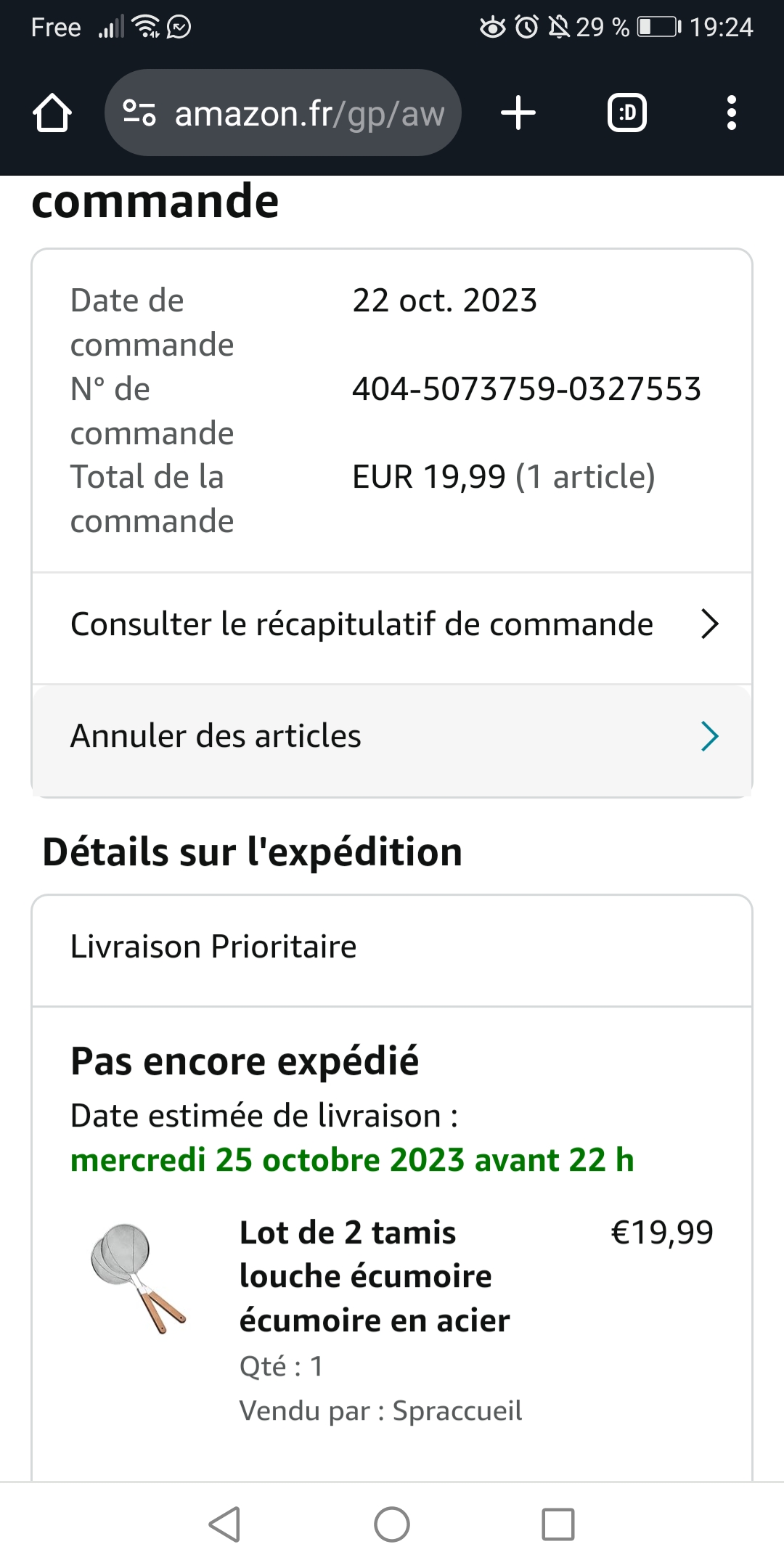784x1568 pixels.
Task: Open the tab switcher icon
Action: 626,113
